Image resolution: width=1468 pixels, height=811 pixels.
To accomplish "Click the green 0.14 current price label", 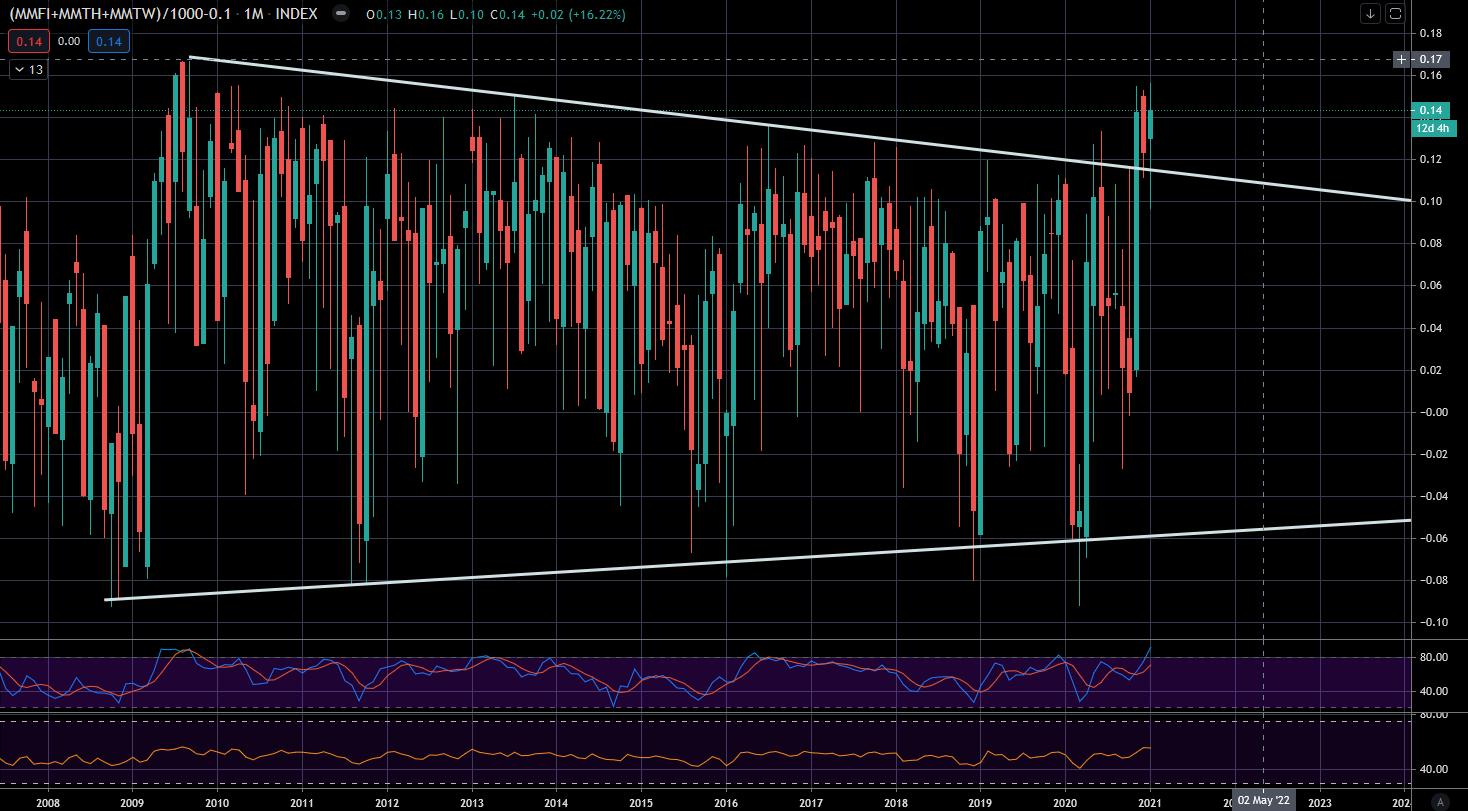I will 1429,110.
